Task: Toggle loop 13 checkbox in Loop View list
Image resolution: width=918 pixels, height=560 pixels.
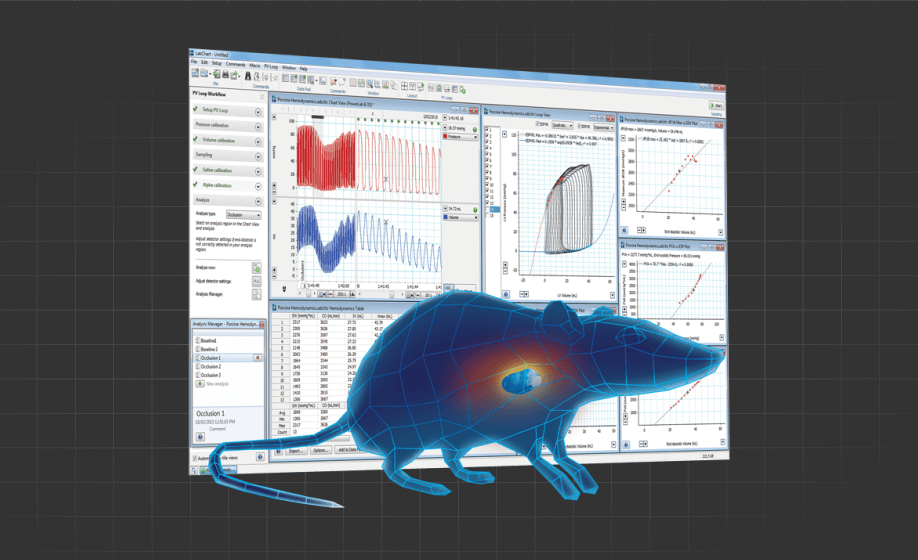Action: pyautogui.click(x=487, y=202)
